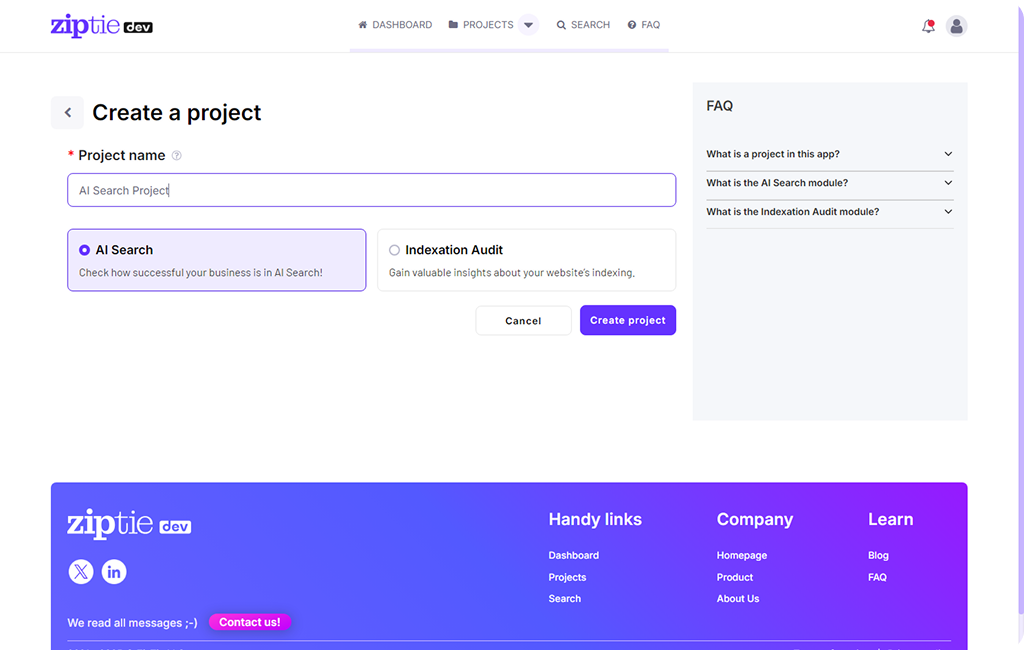
Task: Expand 'What is the Indexation Audit module?' question
Action: click(x=829, y=212)
